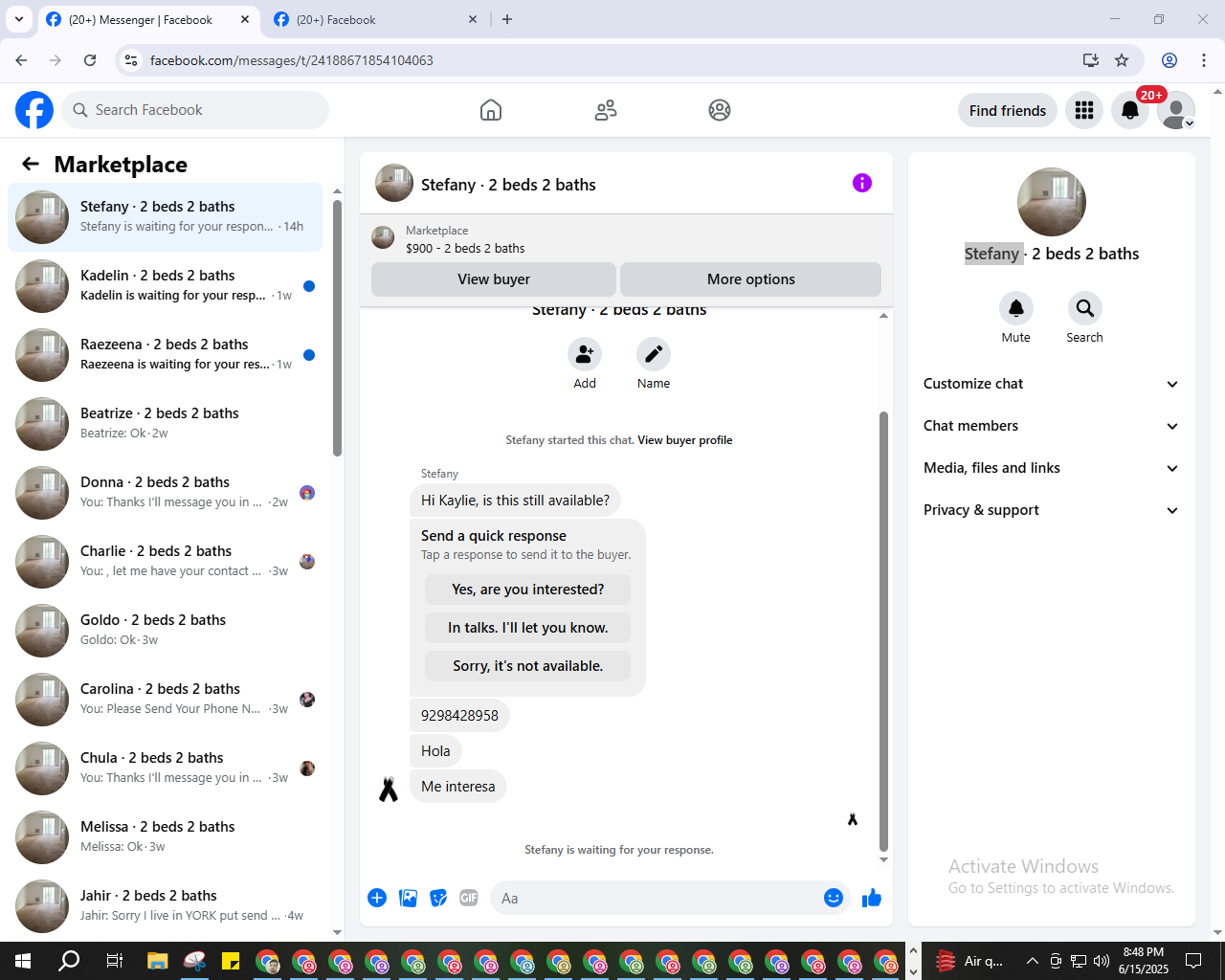Open a new browser tab
Viewport: 1225px width, 980px height.
coord(507,19)
